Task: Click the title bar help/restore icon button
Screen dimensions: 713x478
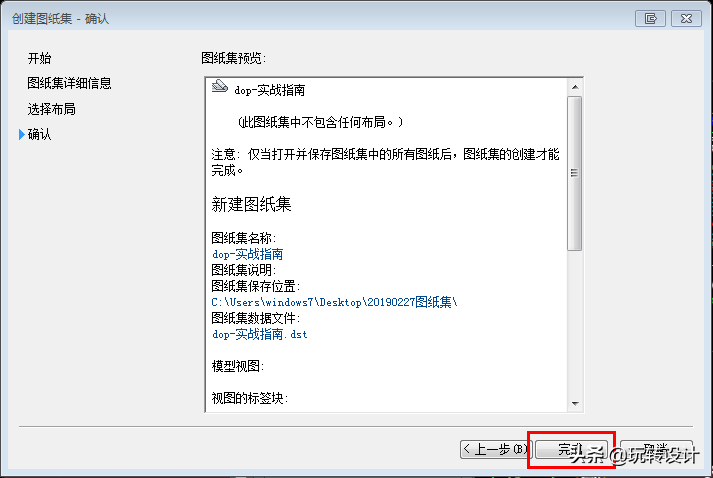Action: pyautogui.click(x=650, y=19)
